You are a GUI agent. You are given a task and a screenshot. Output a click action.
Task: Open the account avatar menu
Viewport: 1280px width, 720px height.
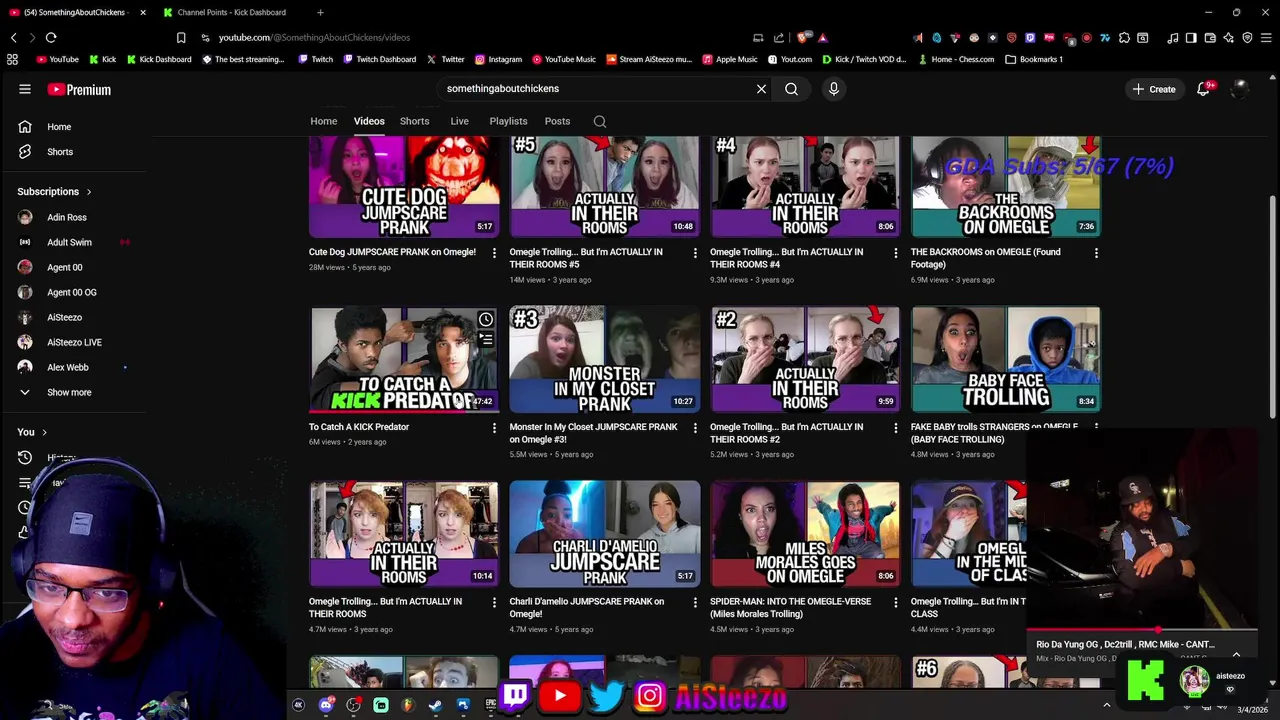tap(1240, 89)
